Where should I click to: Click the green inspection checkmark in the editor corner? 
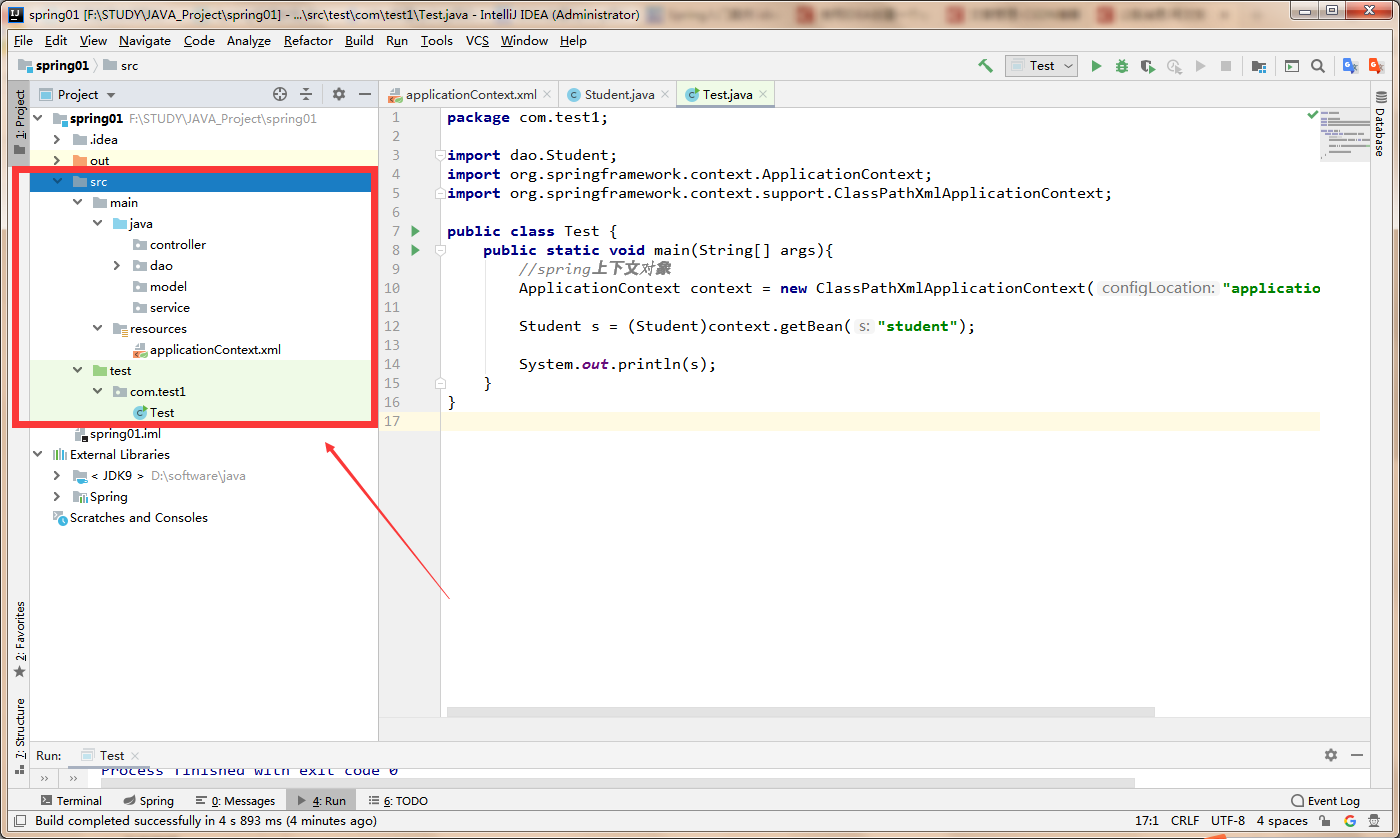pyautogui.click(x=1312, y=115)
